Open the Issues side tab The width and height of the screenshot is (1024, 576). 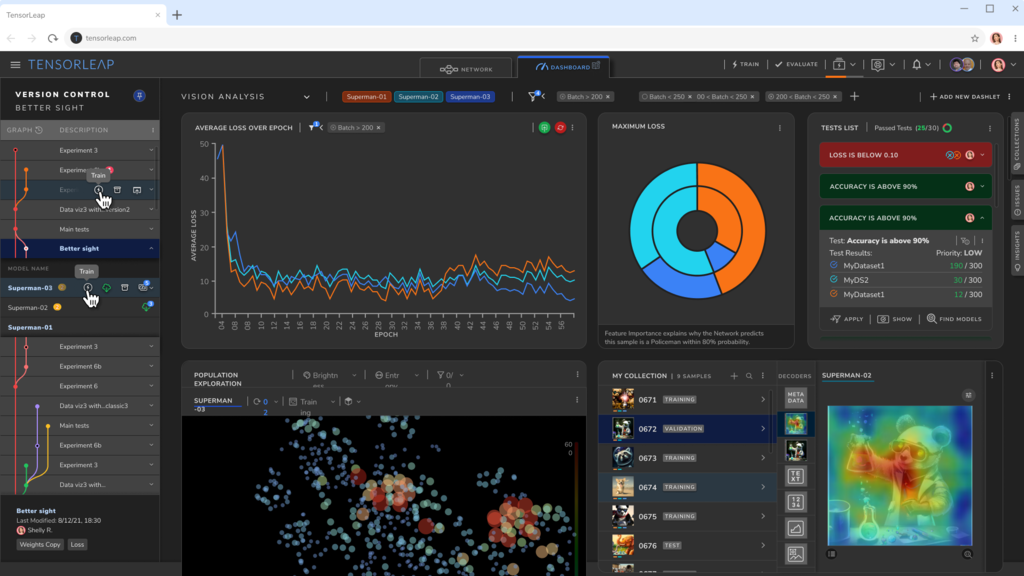click(1017, 200)
